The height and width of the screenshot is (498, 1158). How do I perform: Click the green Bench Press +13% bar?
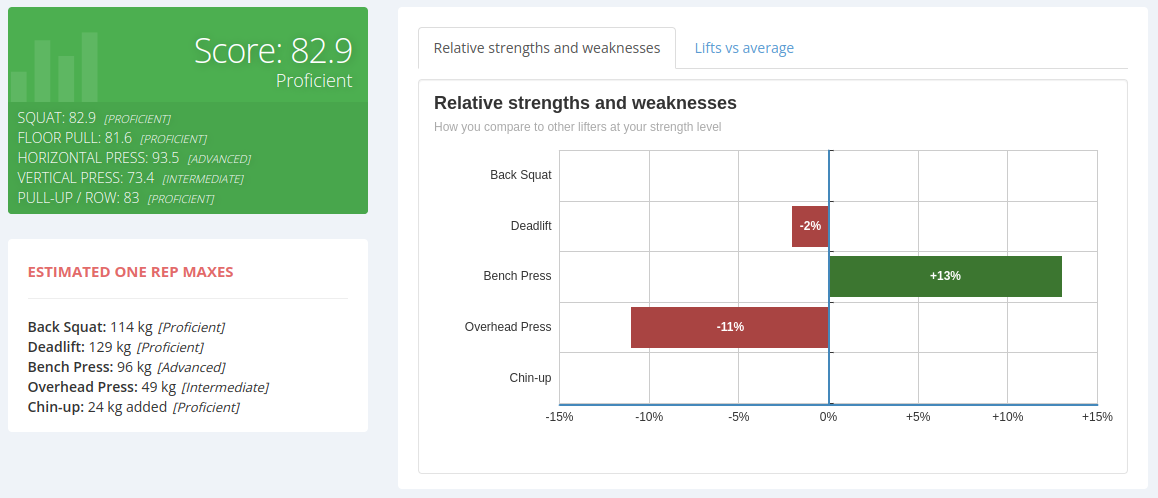pyautogui.click(x=945, y=276)
